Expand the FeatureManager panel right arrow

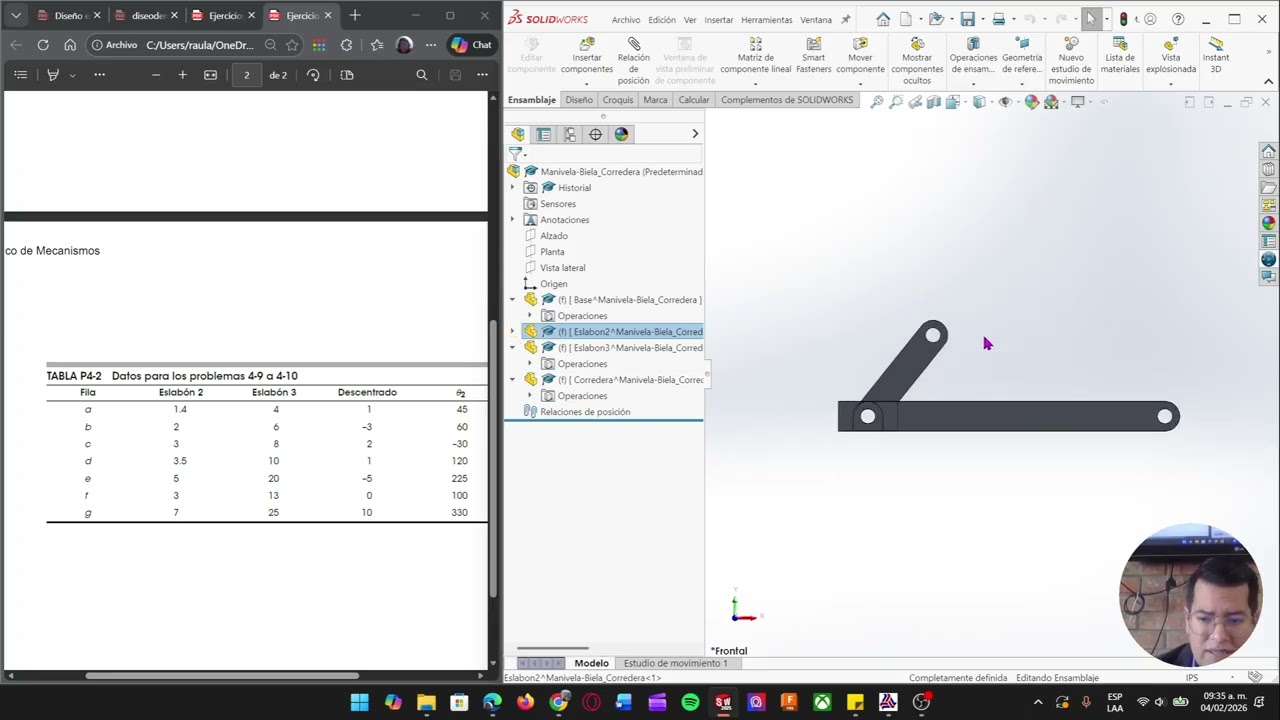pos(695,134)
